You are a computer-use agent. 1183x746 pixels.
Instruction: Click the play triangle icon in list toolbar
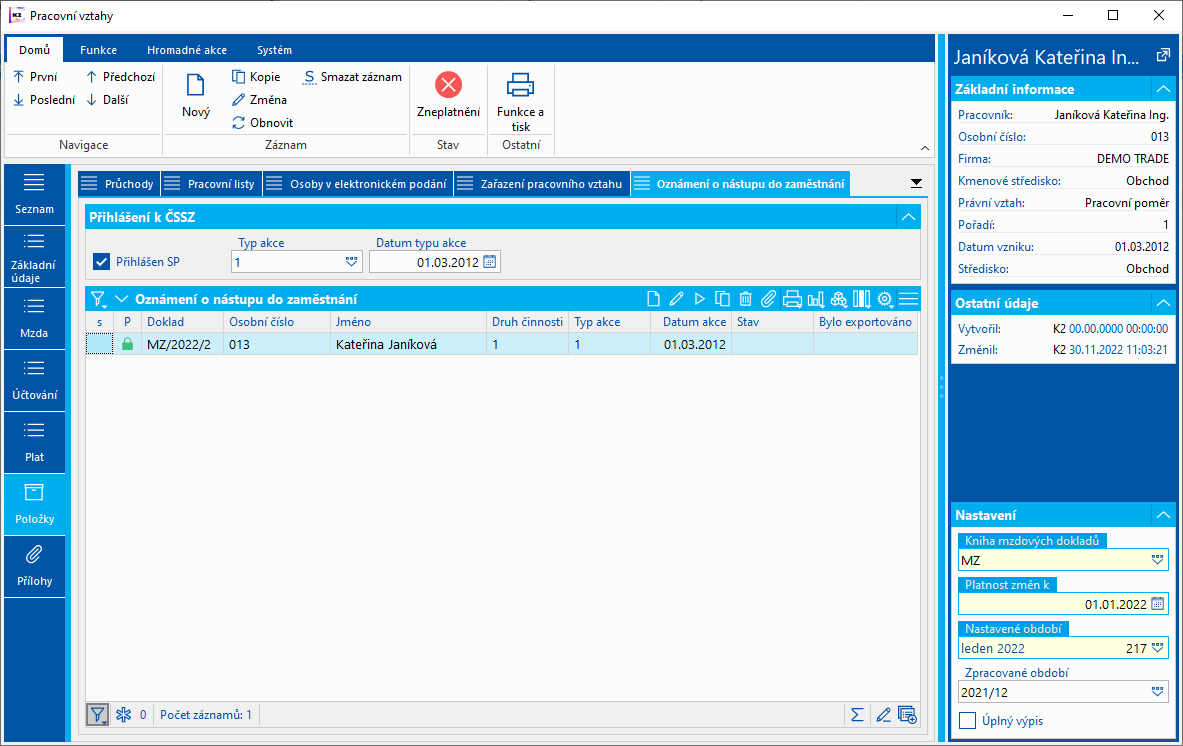coord(699,299)
